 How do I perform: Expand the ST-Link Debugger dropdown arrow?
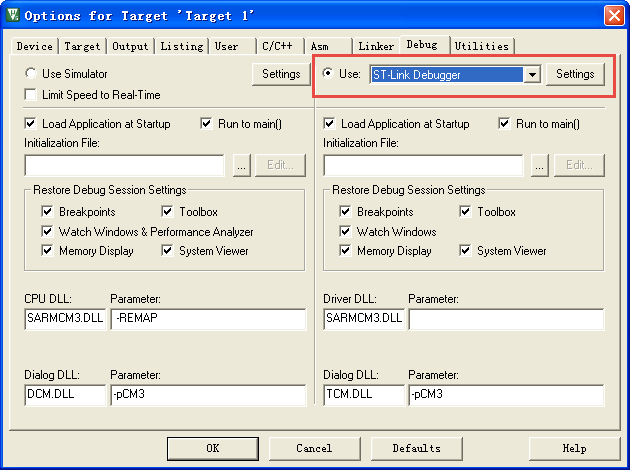(532, 74)
